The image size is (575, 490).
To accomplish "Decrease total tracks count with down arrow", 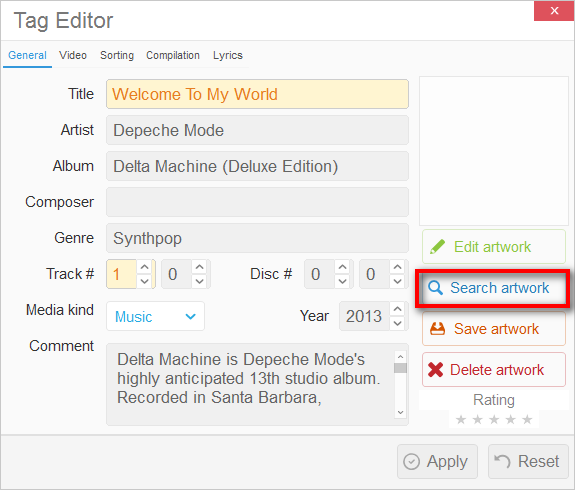I will pyautogui.click(x=199, y=281).
